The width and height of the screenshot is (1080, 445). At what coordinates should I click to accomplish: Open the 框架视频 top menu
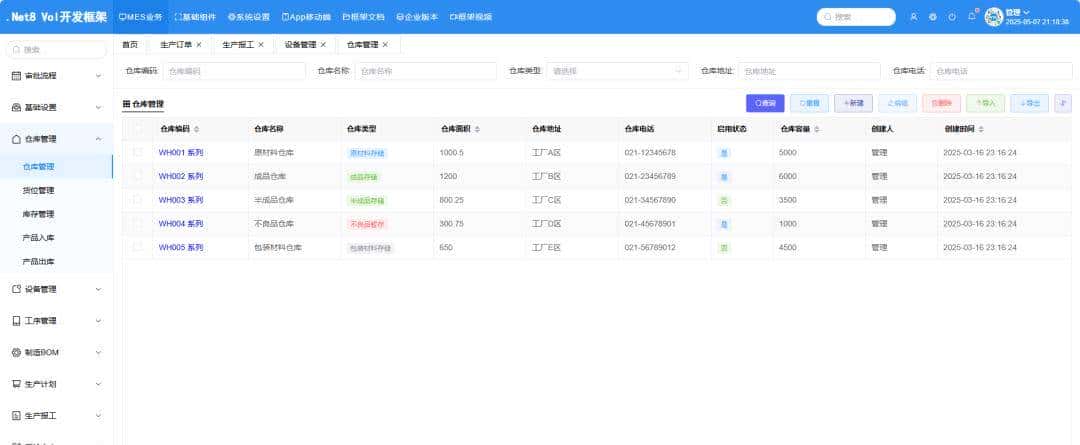pyautogui.click(x=470, y=17)
